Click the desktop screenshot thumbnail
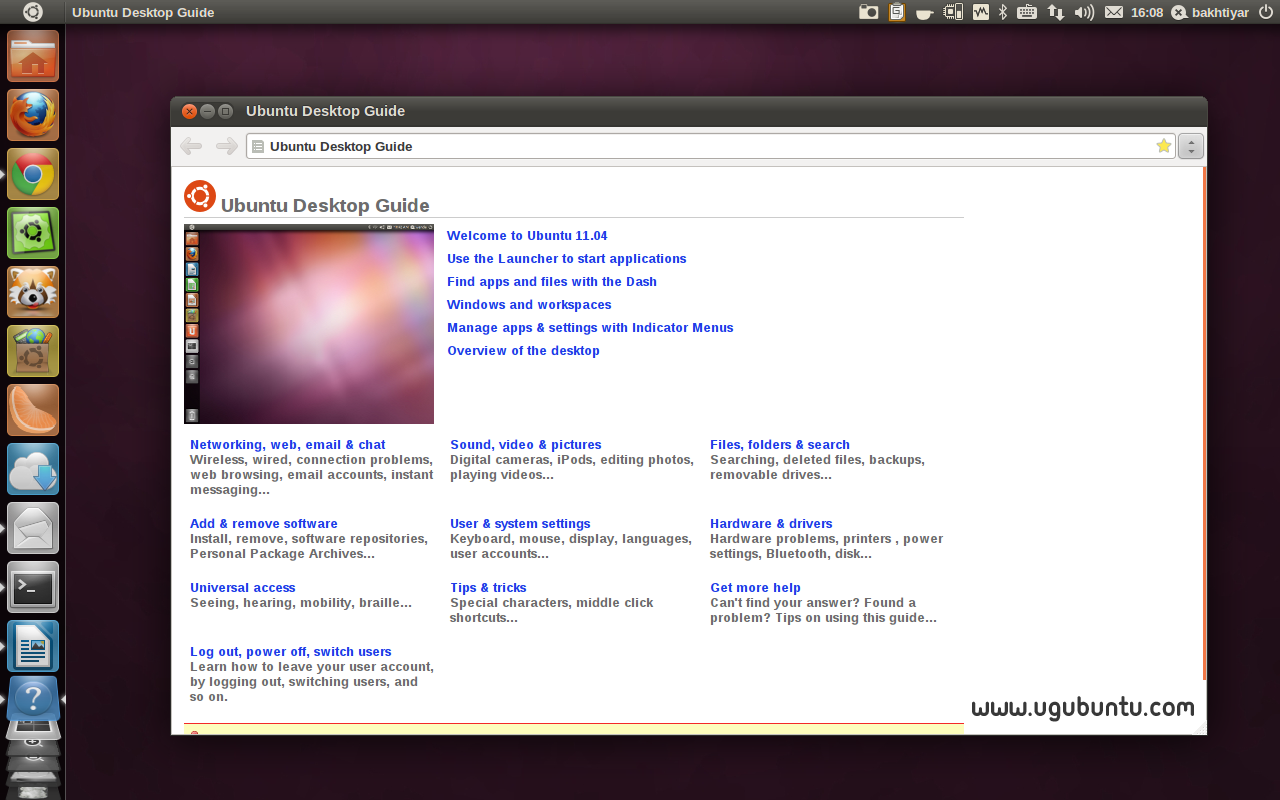The width and height of the screenshot is (1280, 800). [309, 324]
